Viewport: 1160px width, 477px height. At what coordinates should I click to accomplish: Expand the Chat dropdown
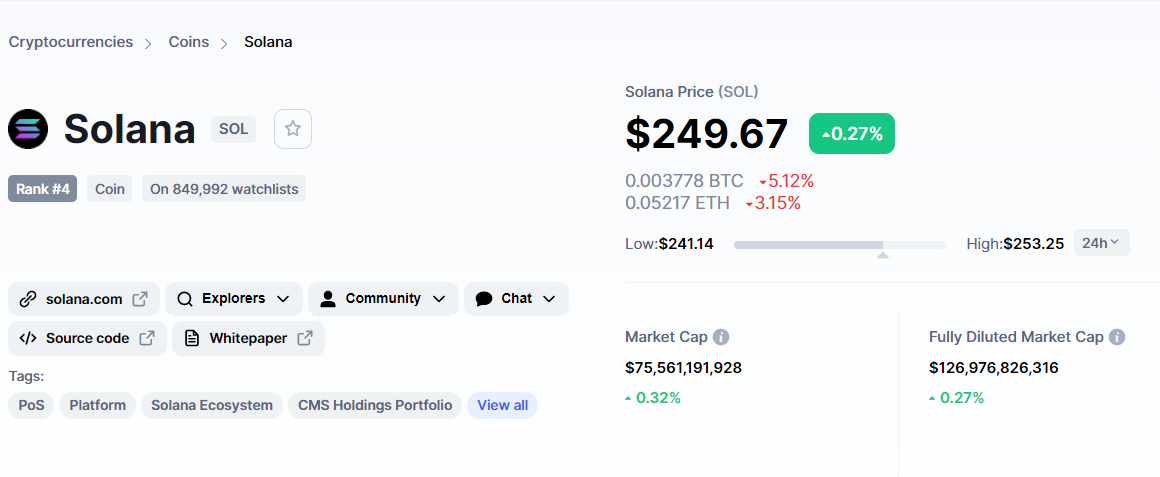(x=549, y=299)
